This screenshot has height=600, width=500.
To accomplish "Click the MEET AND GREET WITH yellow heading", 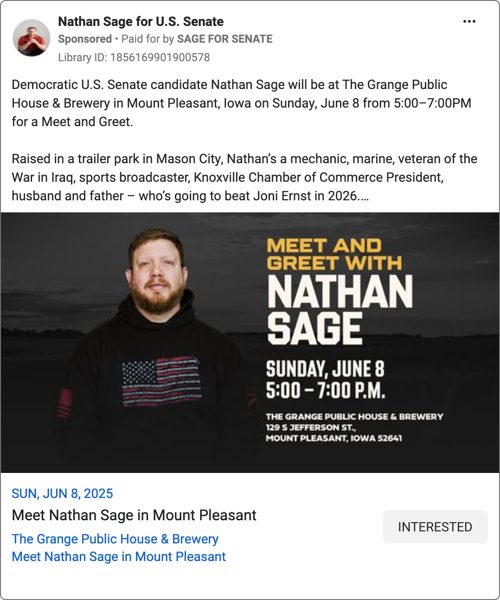I will pyautogui.click(x=334, y=254).
